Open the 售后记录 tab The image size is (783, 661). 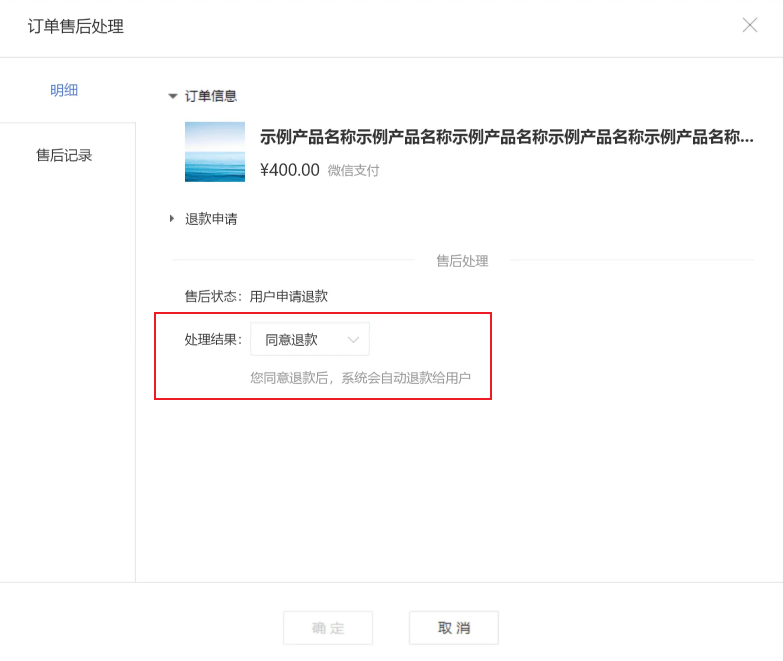click(64, 155)
